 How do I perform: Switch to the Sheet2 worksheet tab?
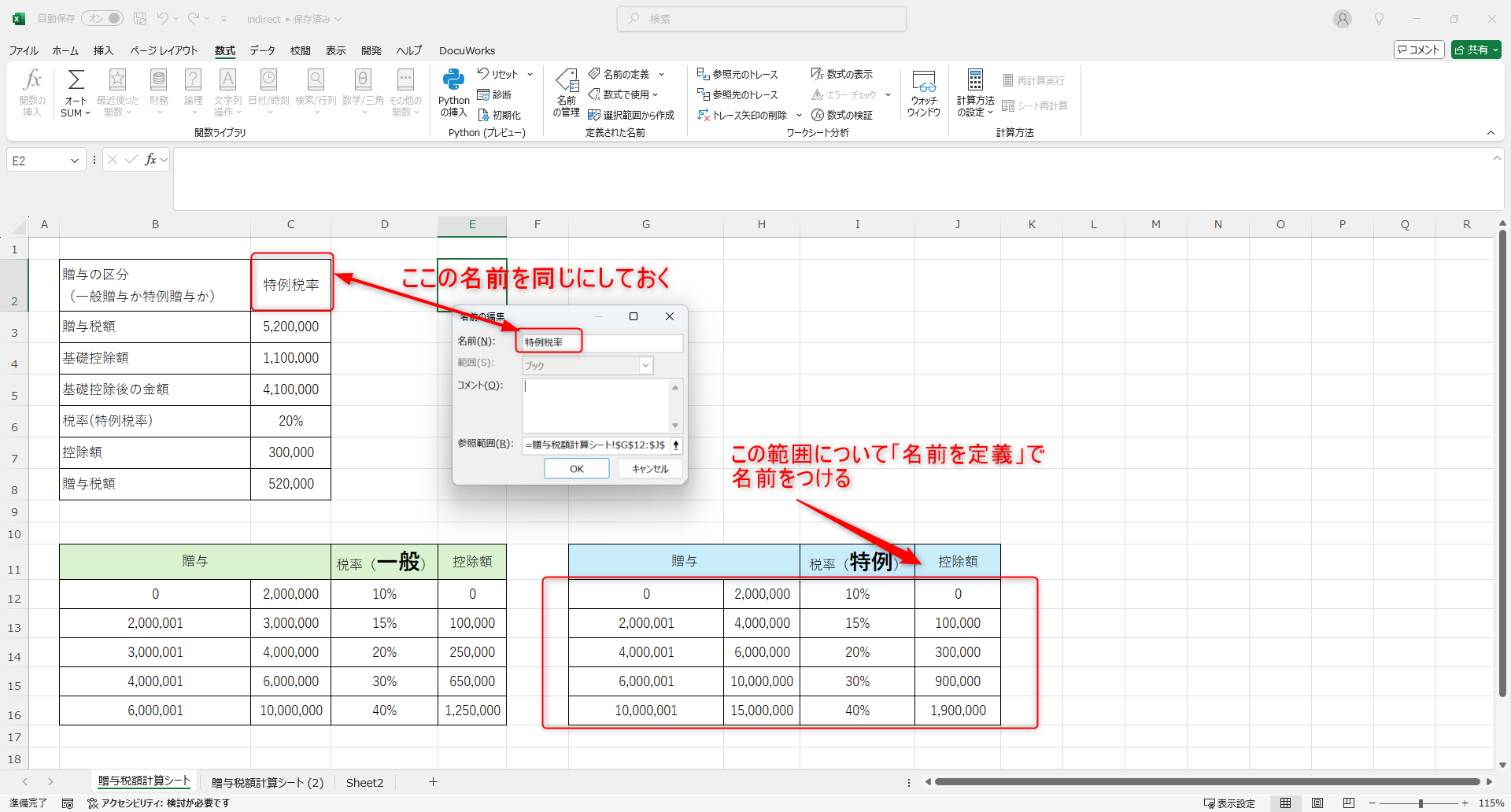pos(364,782)
